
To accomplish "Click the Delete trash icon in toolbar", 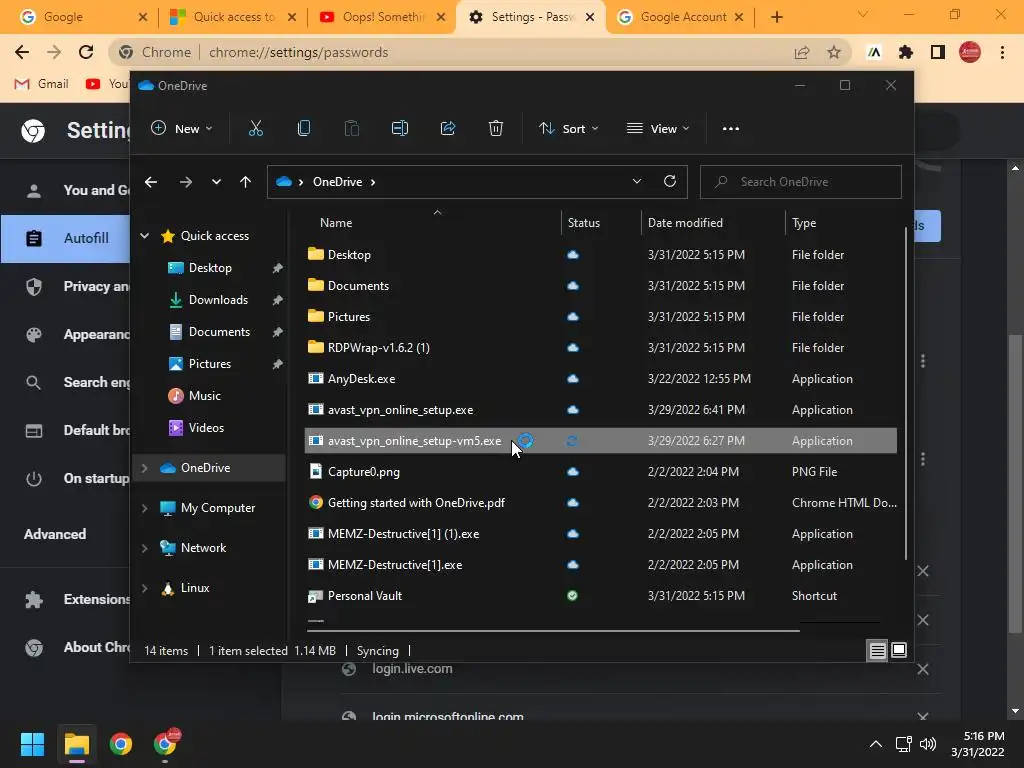I will (496, 129).
